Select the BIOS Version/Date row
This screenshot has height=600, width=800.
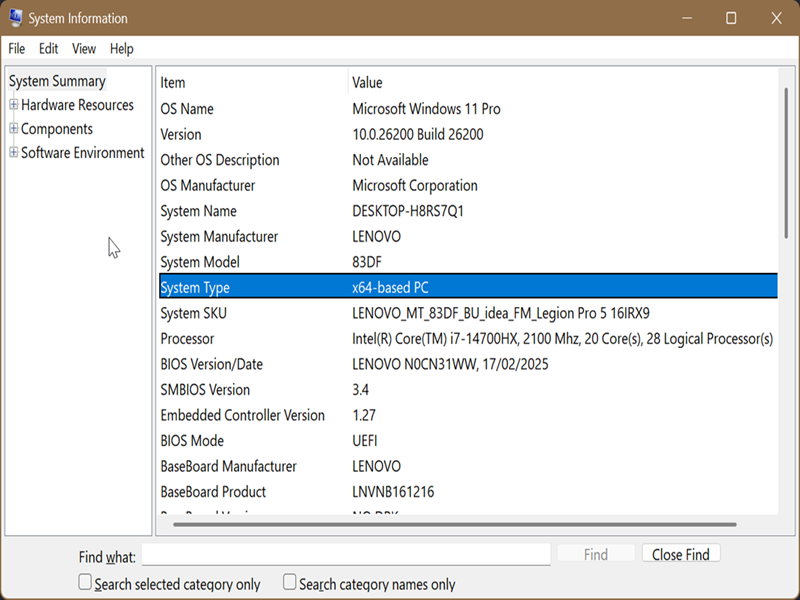click(468, 364)
